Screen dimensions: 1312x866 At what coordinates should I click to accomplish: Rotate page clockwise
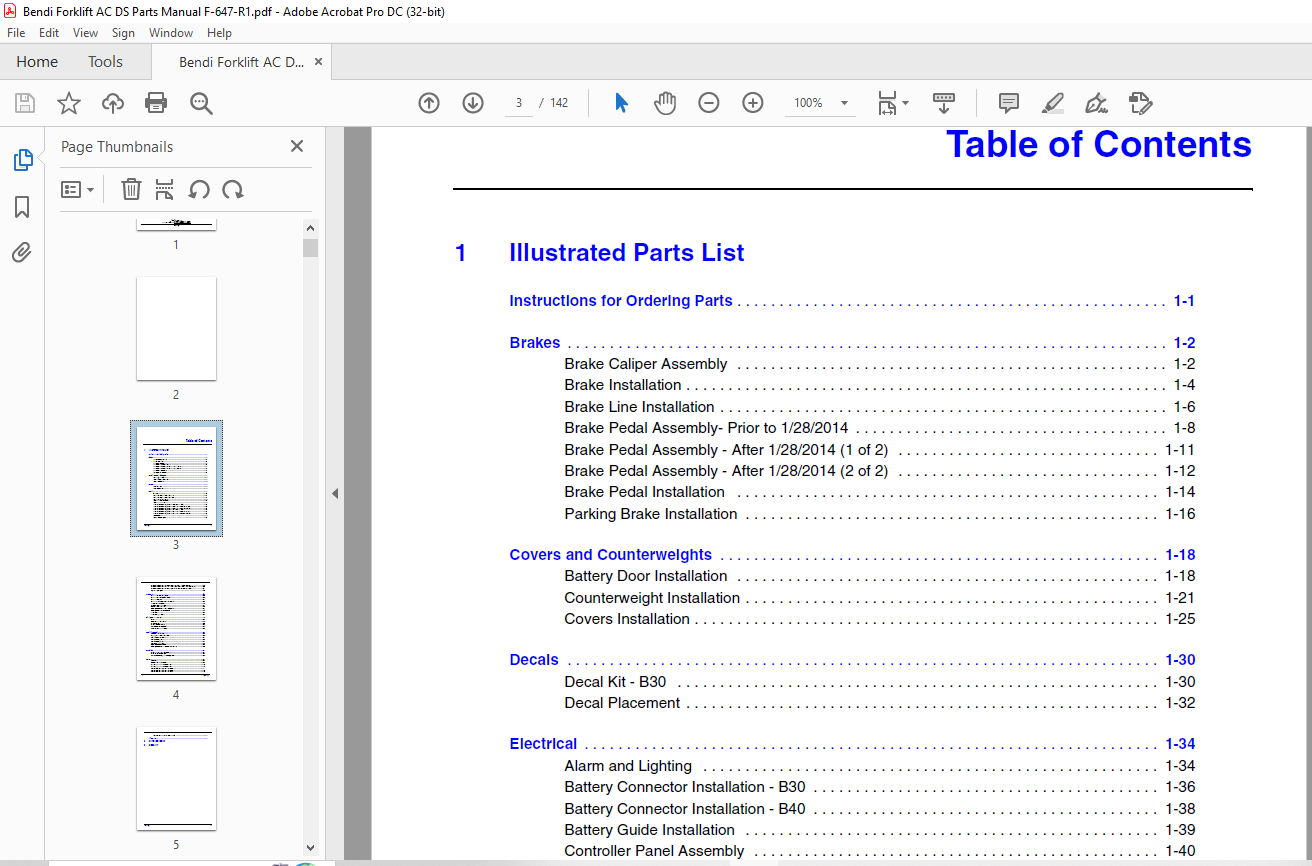point(233,189)
